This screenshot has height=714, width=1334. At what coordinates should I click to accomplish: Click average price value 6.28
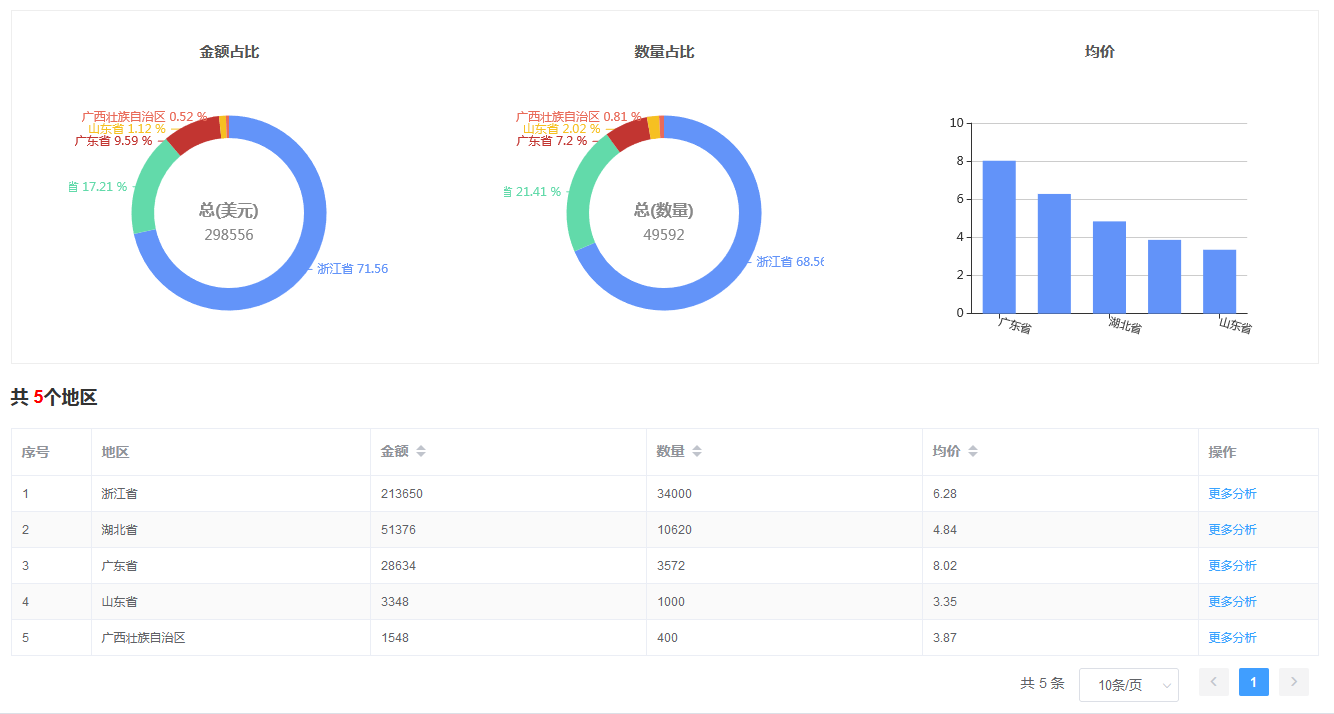(x=945, y=494)
